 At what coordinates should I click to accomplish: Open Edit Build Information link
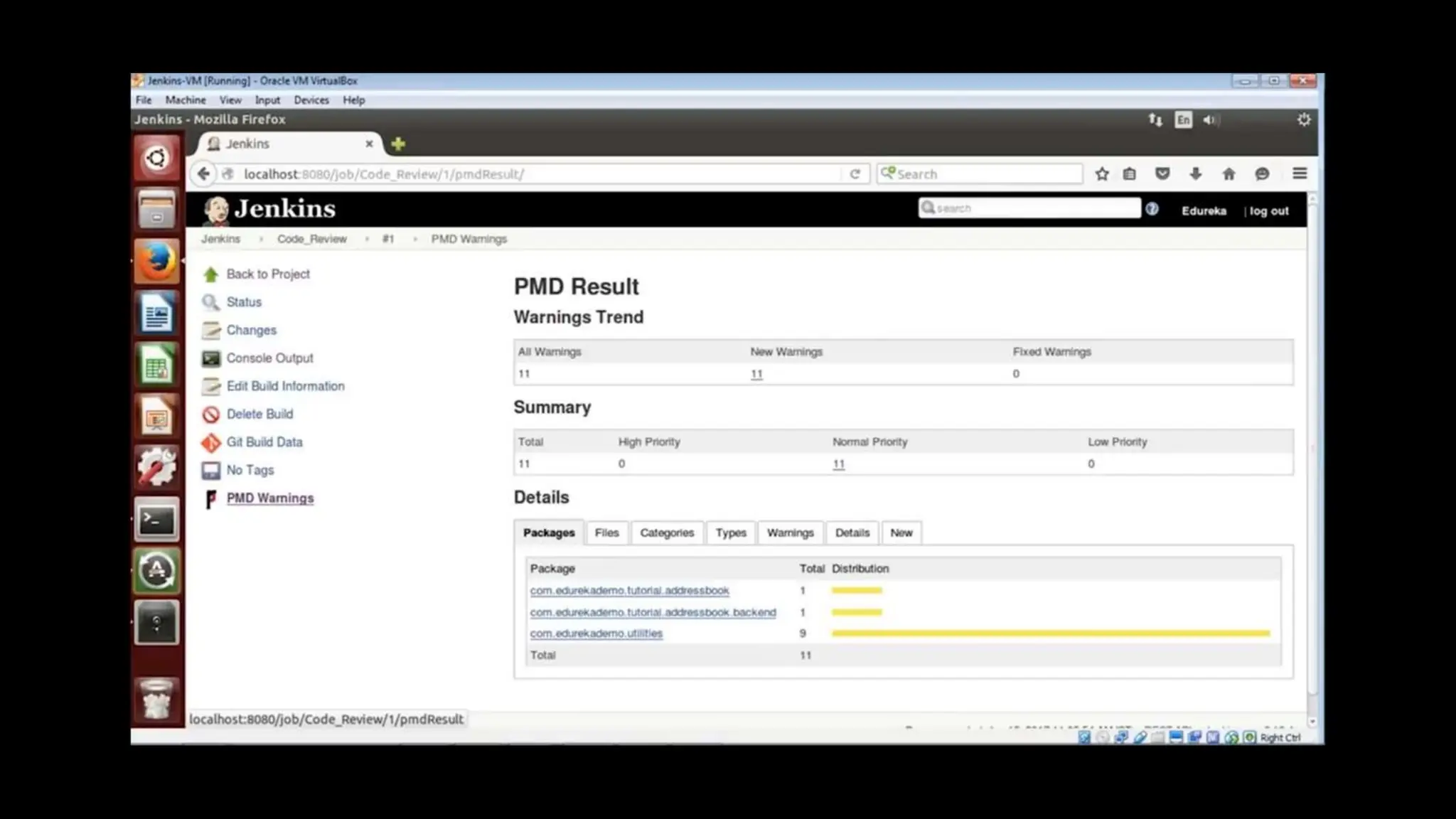point(285,386)
